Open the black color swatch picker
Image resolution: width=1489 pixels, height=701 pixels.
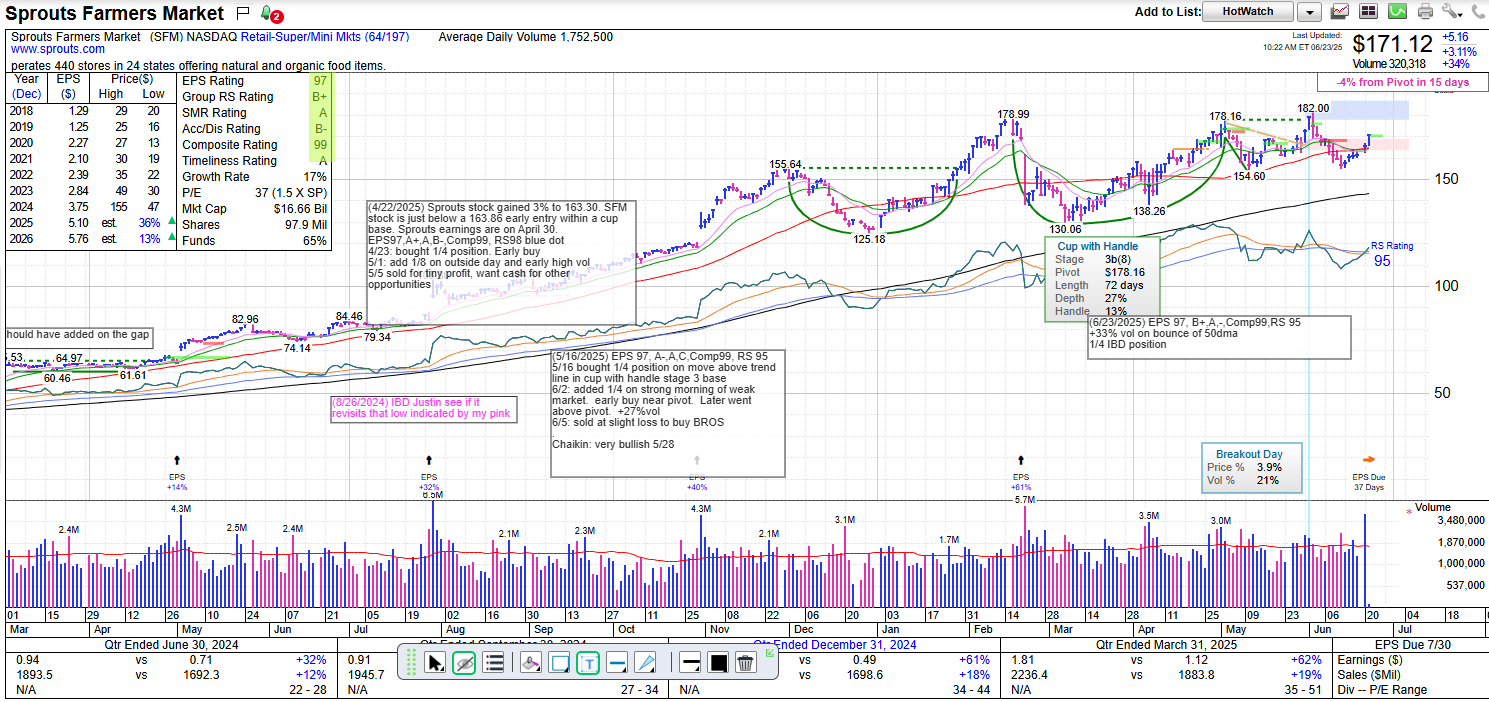click(x=718, y=662)
